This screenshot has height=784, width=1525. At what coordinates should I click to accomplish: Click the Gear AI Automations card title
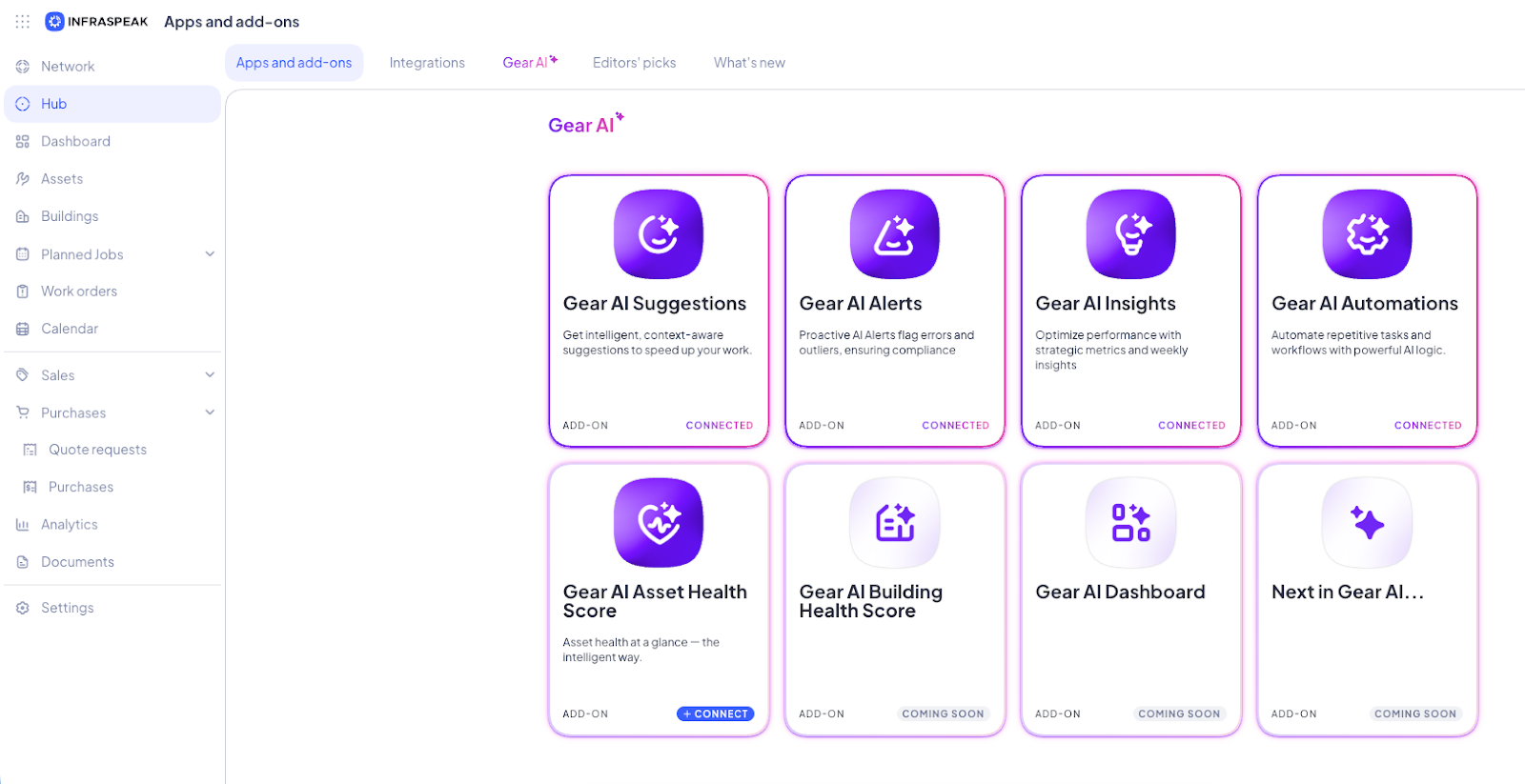(x=1365, y=303)
